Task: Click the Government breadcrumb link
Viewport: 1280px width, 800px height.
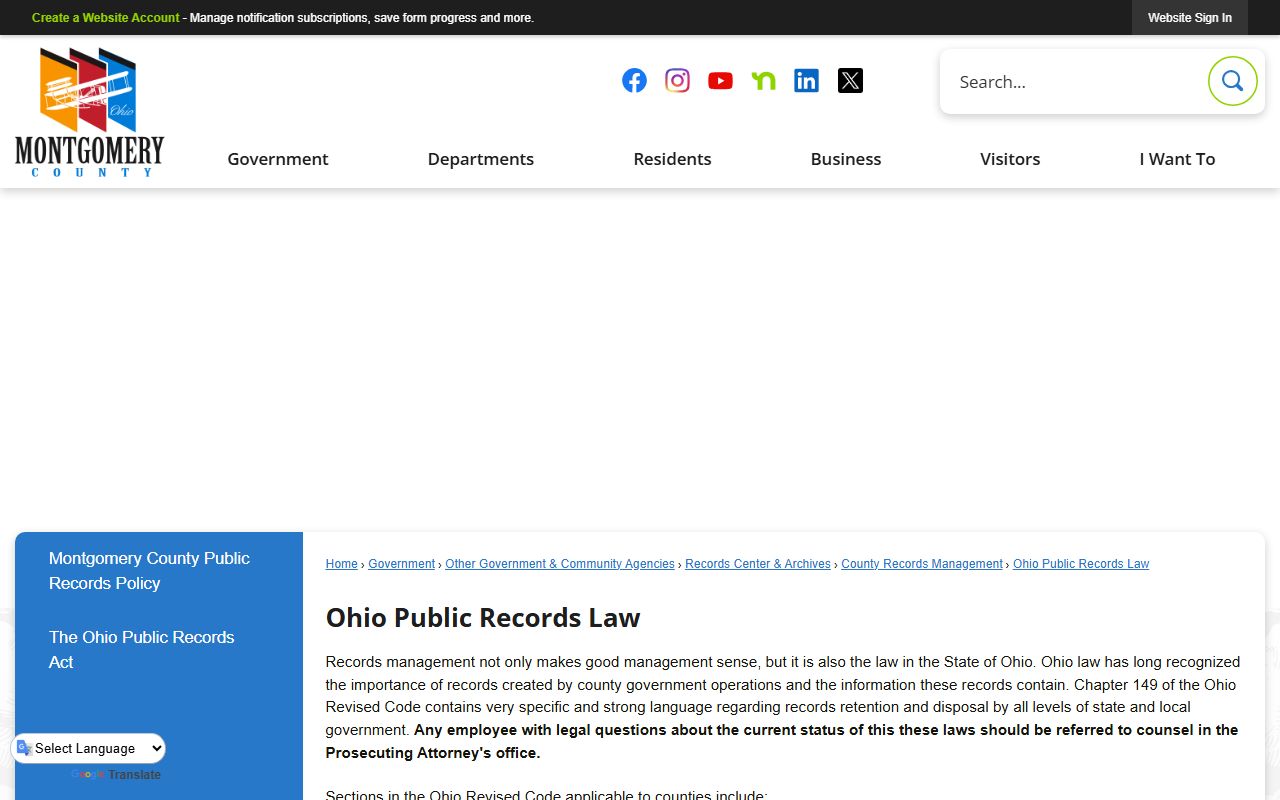Action: (401, 564)
